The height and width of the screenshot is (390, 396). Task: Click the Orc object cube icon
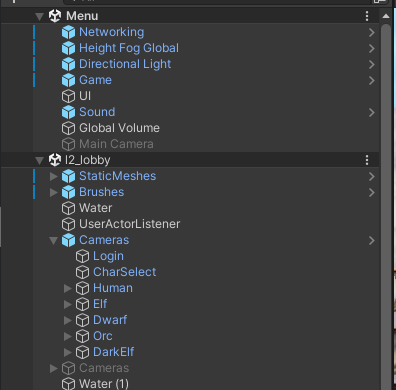(x=82, y=336)
